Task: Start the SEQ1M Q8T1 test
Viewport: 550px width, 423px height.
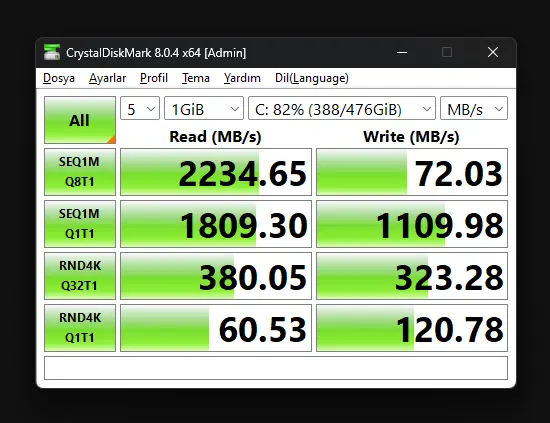Action: tap(80, 172)
